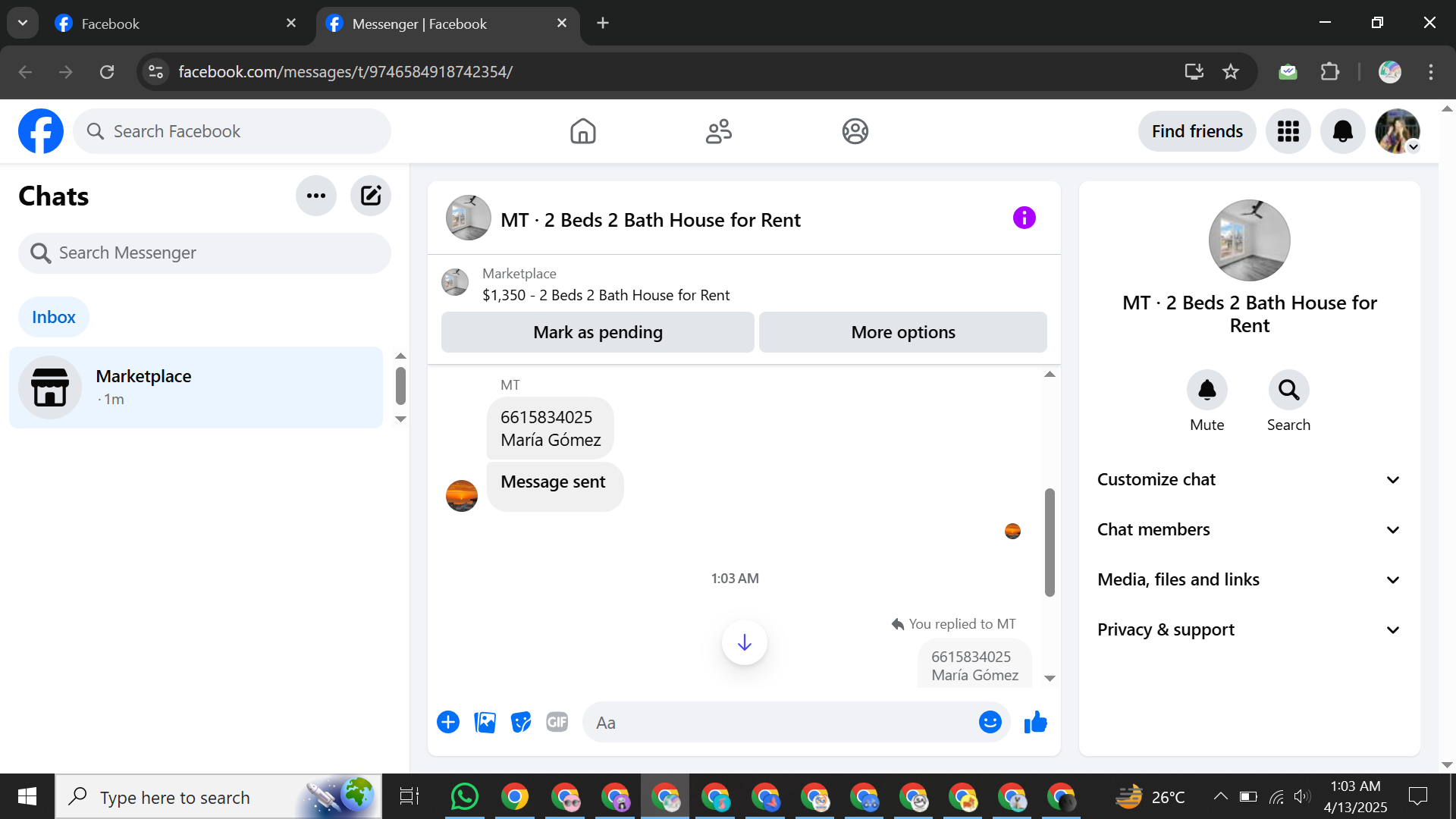Expand Privacy & support section
The image size is (1456, 819).
click(1249, 629)
